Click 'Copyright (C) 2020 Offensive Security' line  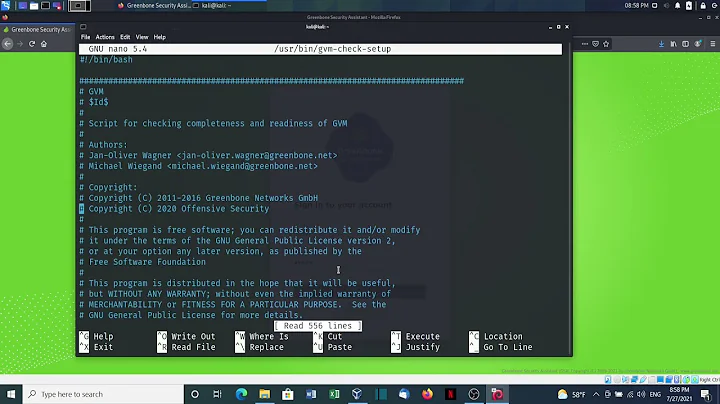coord(174,208)
